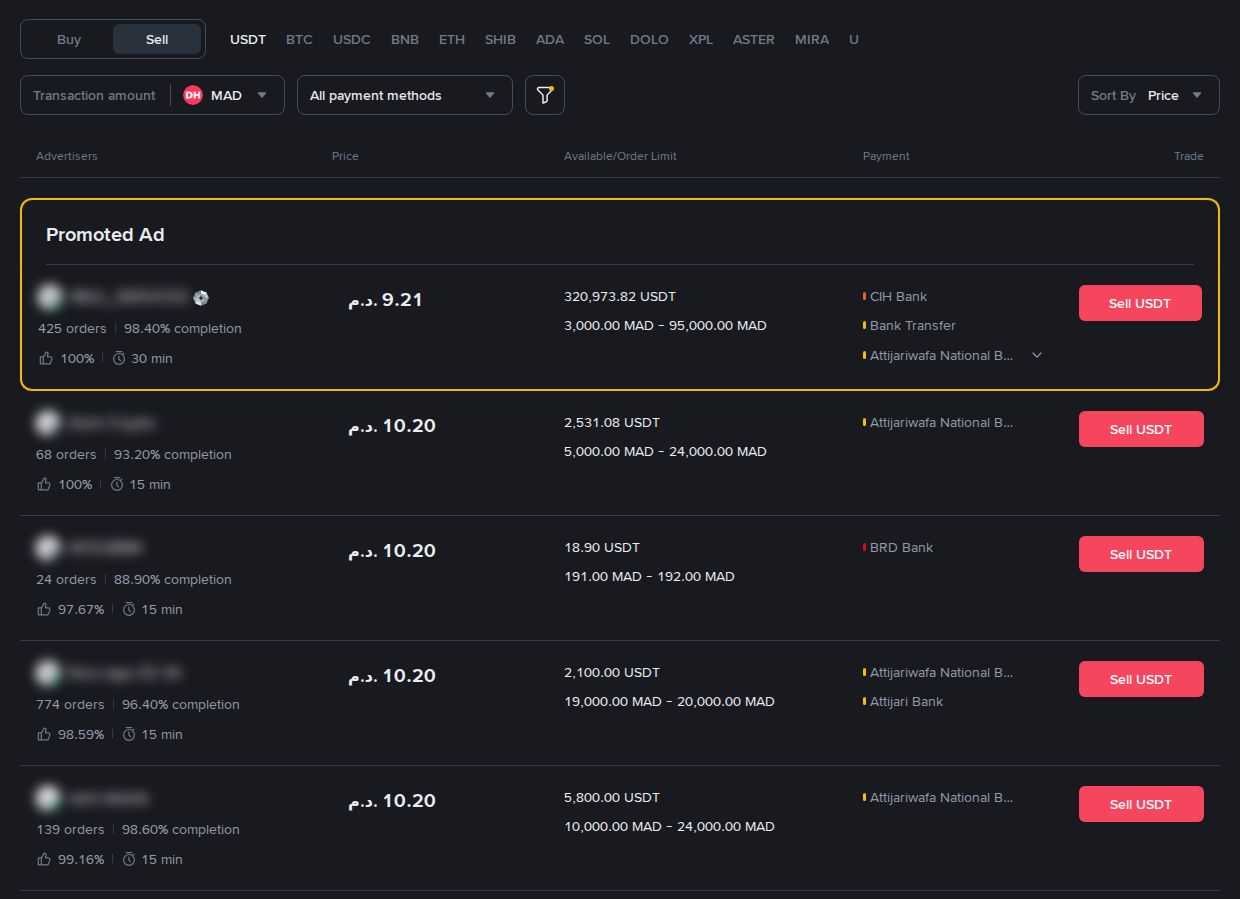
Task: Click avatar of advertiser with 139 orders
Action: tap(46, 798)
